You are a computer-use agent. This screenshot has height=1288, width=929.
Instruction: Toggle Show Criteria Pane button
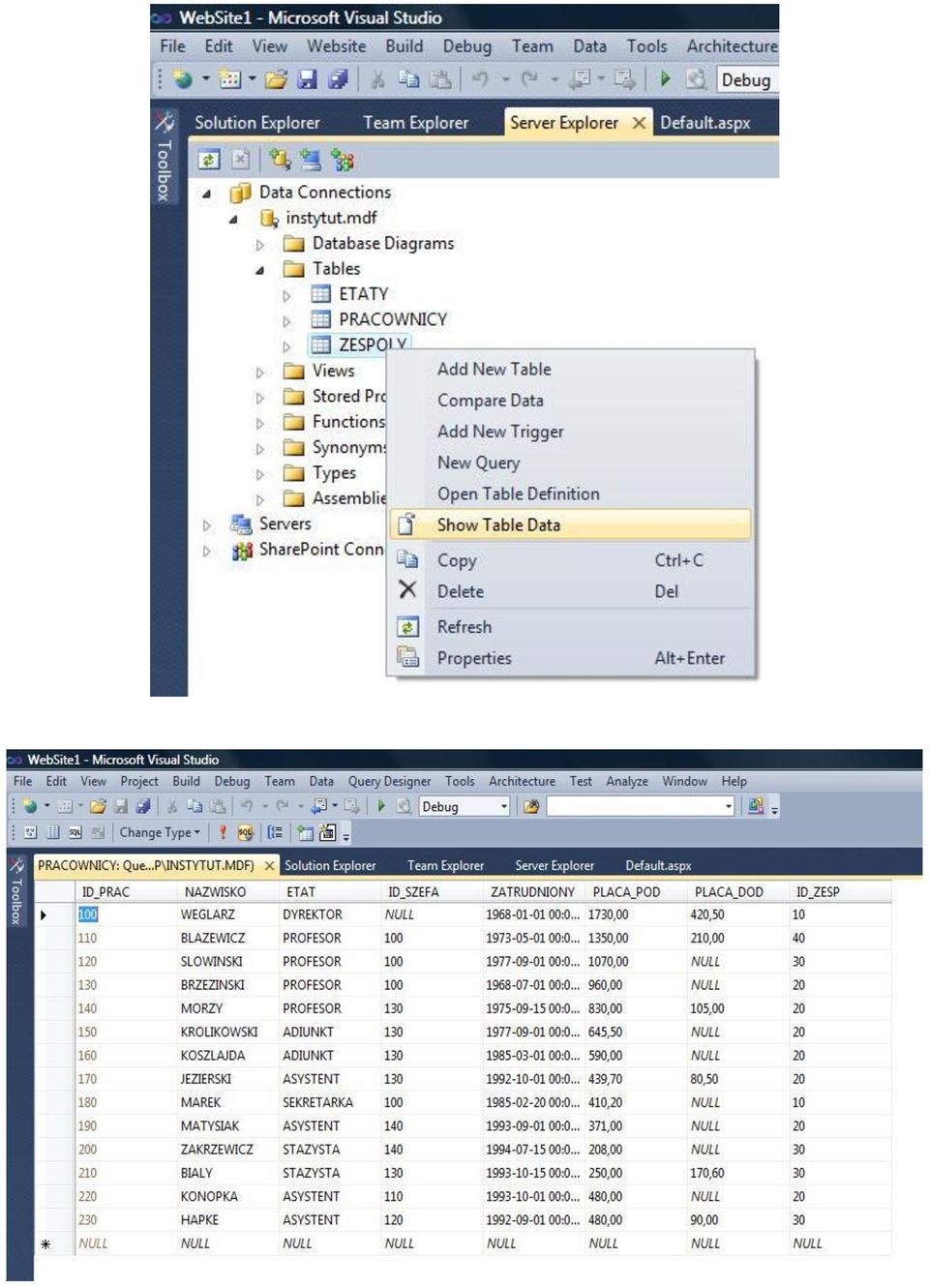[x=53, y=832]
